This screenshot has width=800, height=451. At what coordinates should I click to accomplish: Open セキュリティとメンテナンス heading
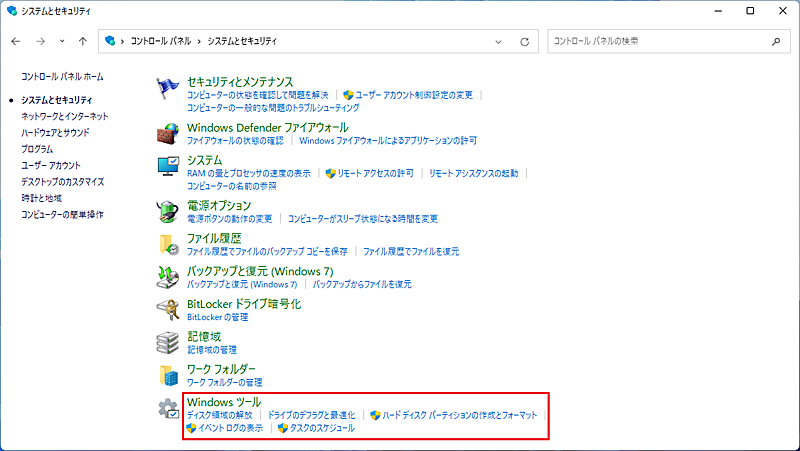[240, 82]
